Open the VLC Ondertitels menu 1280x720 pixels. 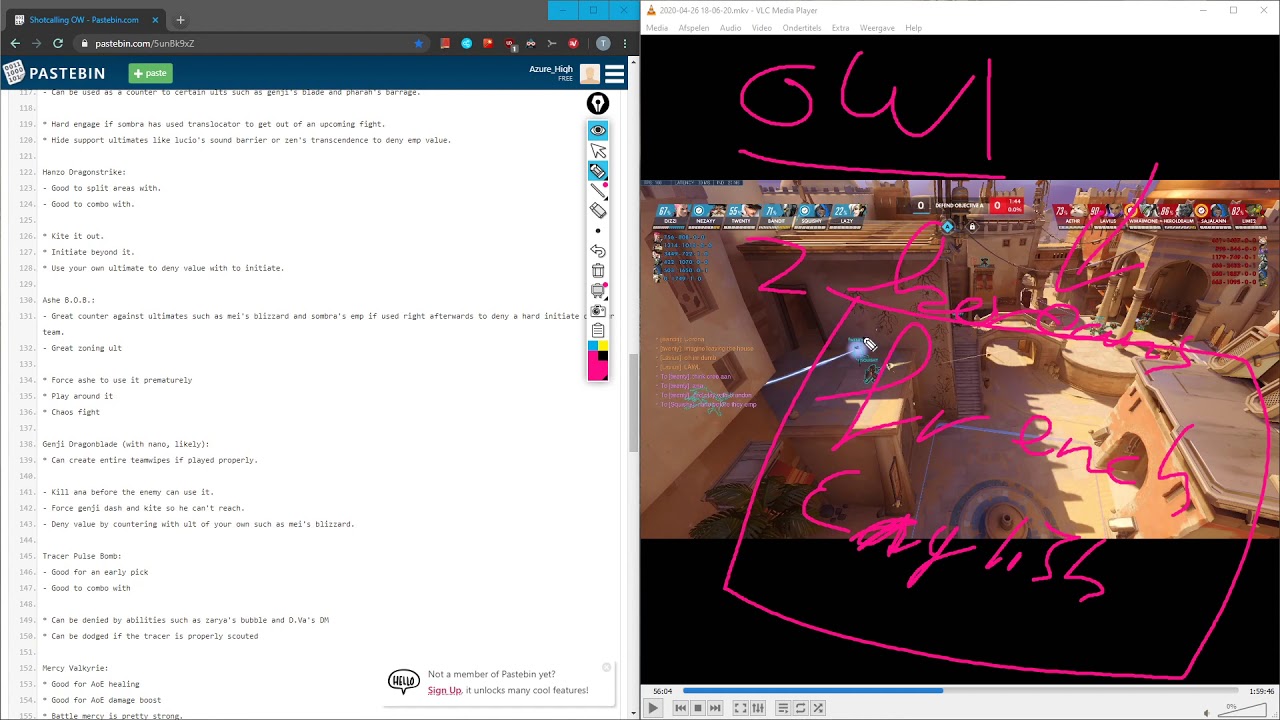[802, 28]
